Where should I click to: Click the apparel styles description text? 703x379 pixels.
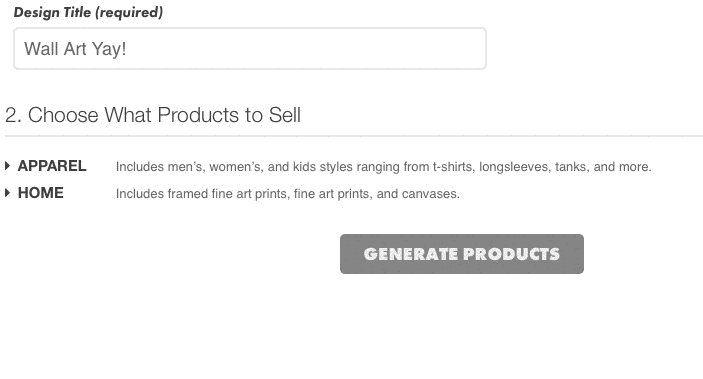point(383,167)
